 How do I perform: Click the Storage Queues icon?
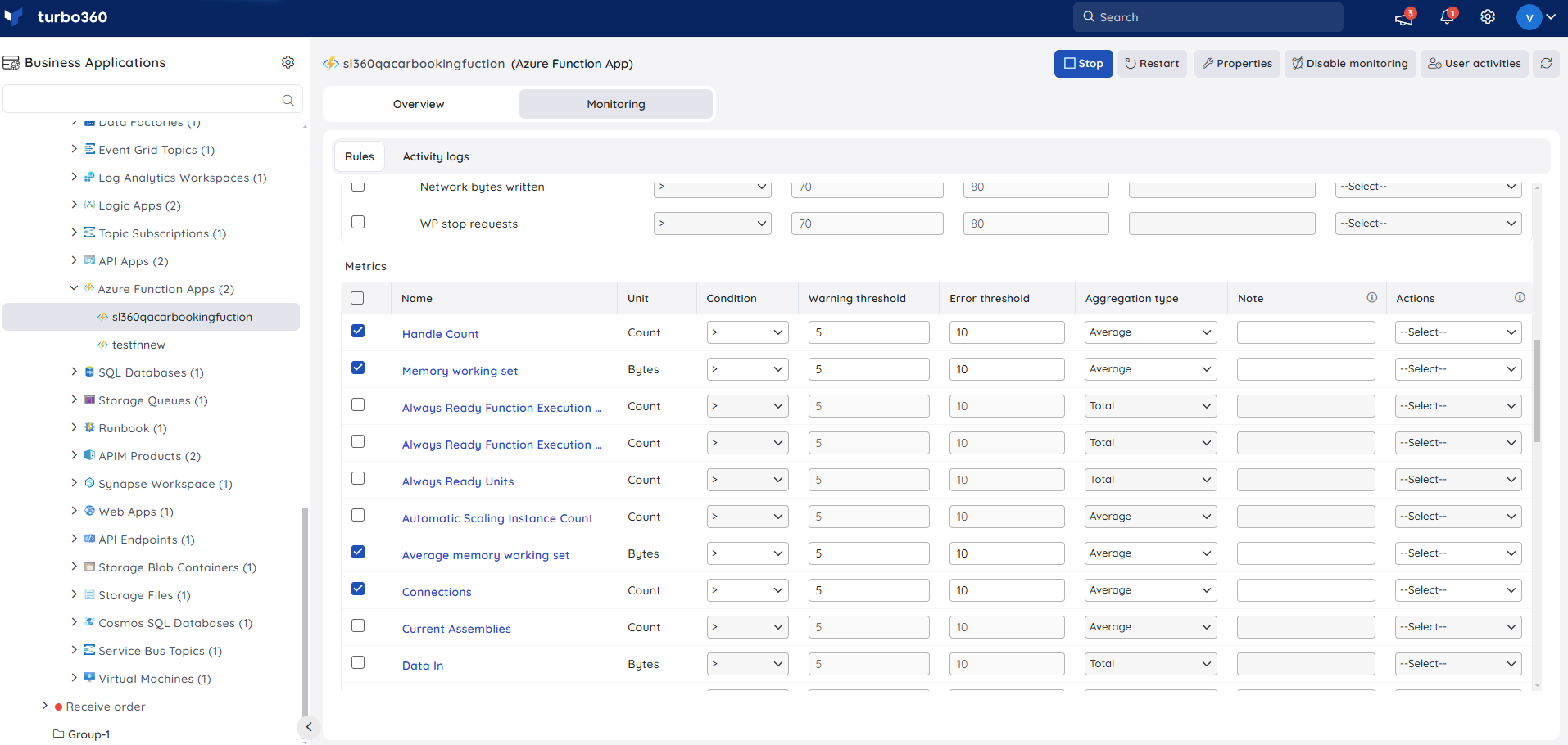point(90,400)
